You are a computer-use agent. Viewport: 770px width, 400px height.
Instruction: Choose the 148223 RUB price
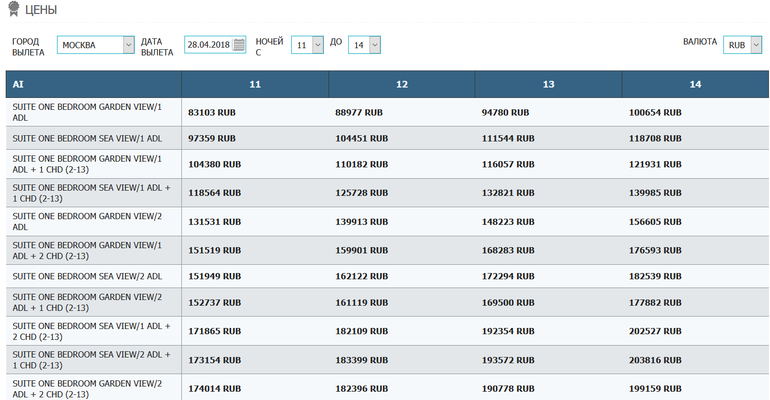(x=508, y=222)
